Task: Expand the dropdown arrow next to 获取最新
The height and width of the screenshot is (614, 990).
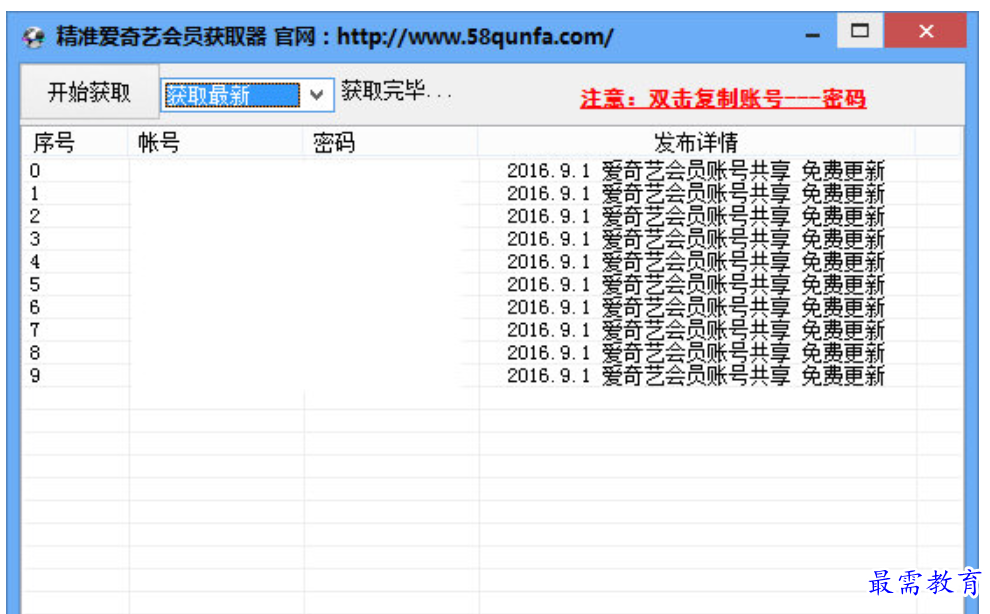Action: (x=317, y=95)
